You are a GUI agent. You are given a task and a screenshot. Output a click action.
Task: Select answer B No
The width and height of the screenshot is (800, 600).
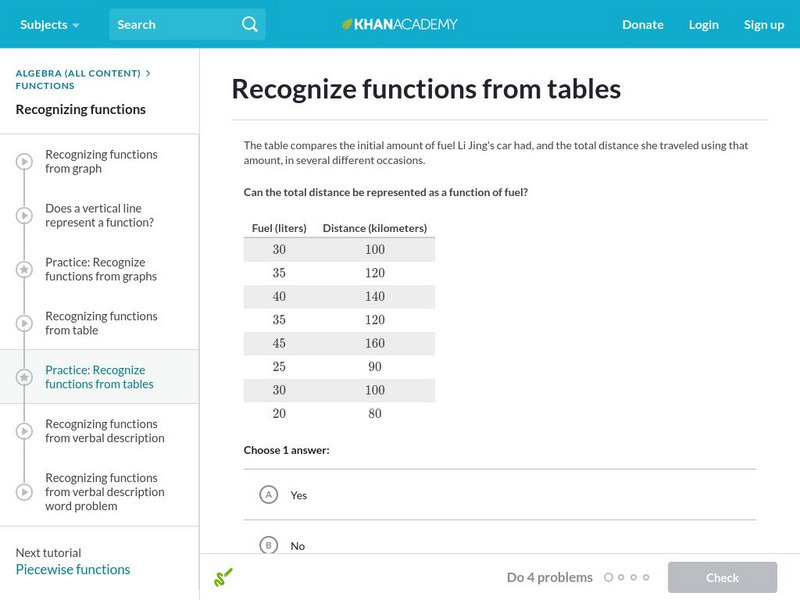point(268,545)
